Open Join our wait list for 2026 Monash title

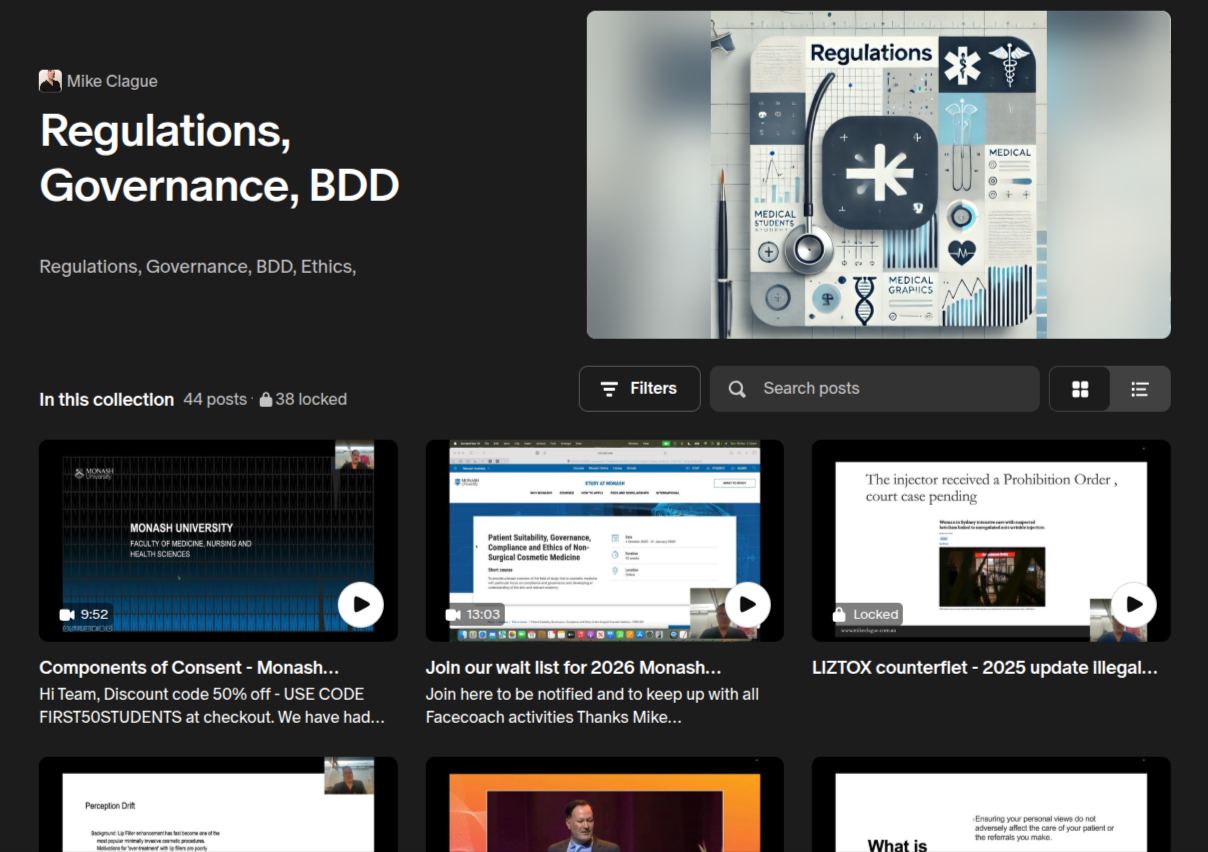coord(573,667)
